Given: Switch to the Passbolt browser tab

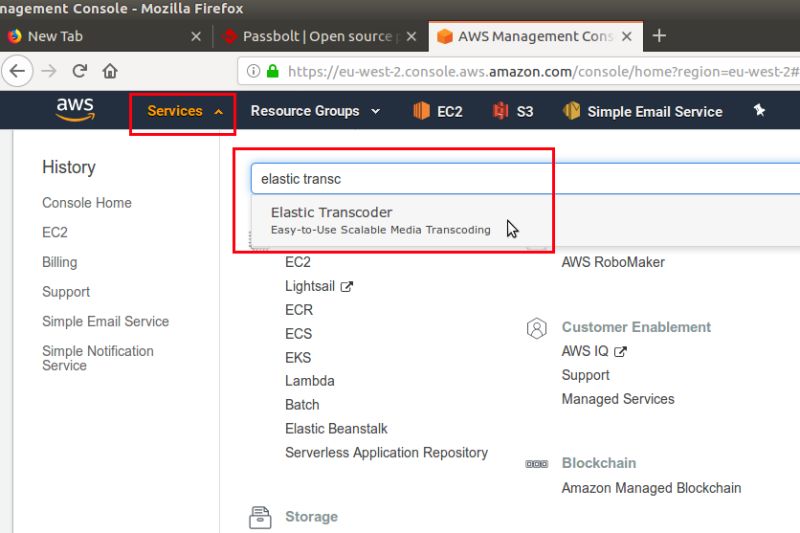Looking at the screenshot, I should 320,36.
